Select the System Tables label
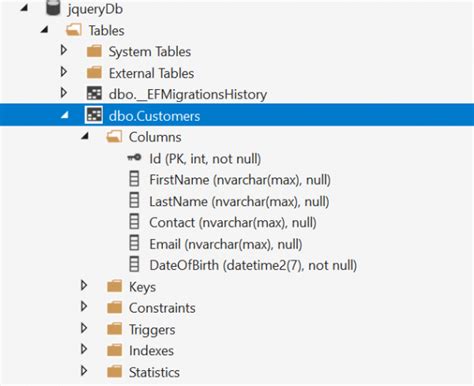This screenshot has height=386, width=474. 150,52
